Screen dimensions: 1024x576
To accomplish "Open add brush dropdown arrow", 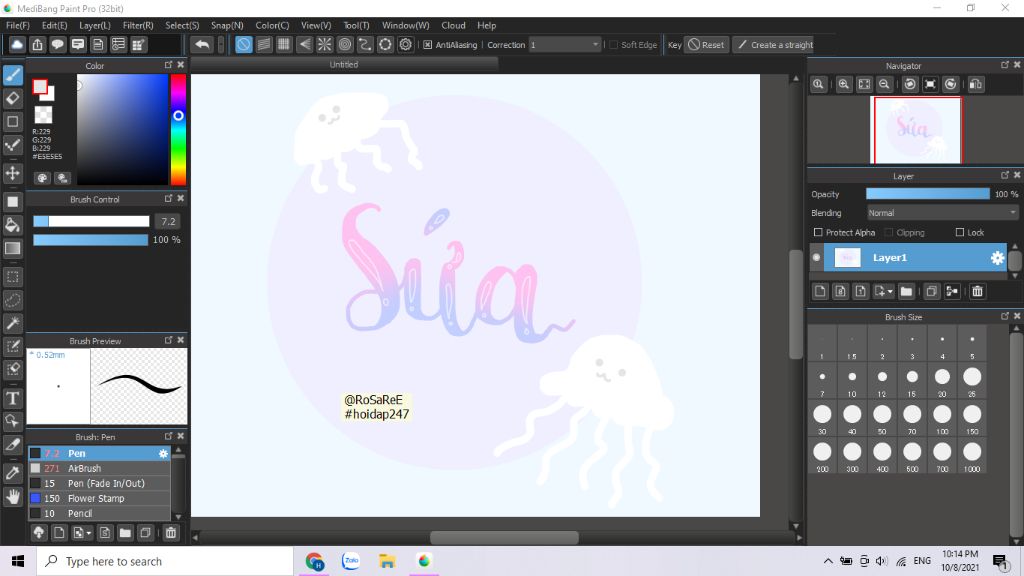I will coord(89,533).
